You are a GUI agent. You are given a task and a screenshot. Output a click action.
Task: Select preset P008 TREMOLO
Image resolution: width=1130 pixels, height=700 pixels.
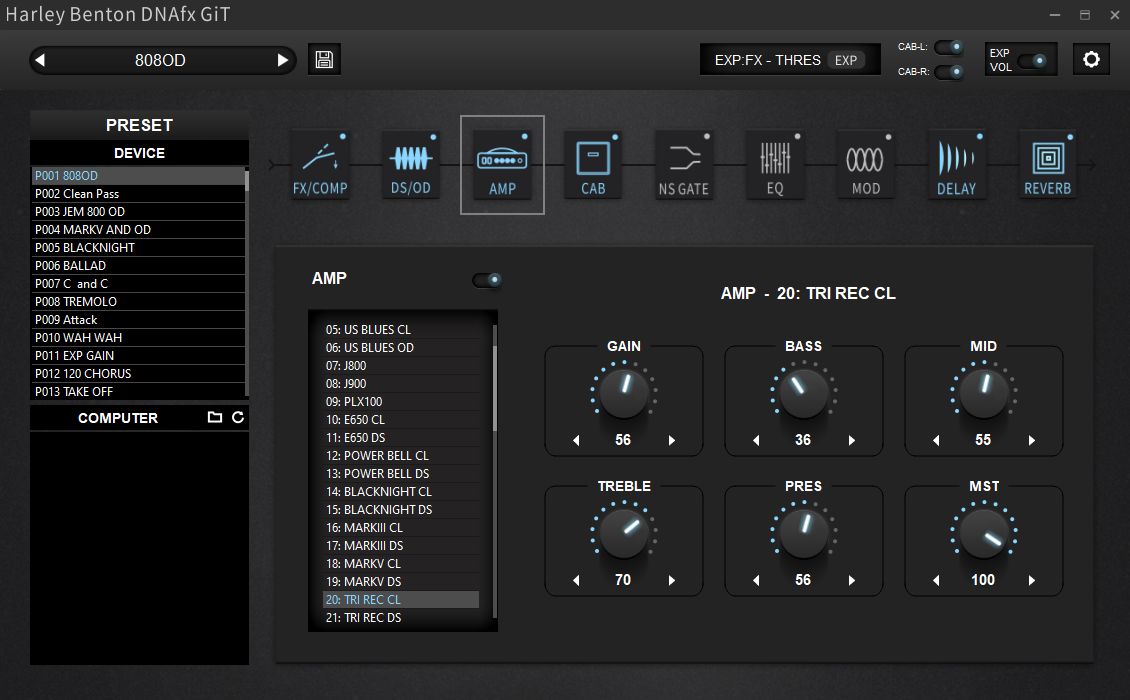tap(138, 302)
